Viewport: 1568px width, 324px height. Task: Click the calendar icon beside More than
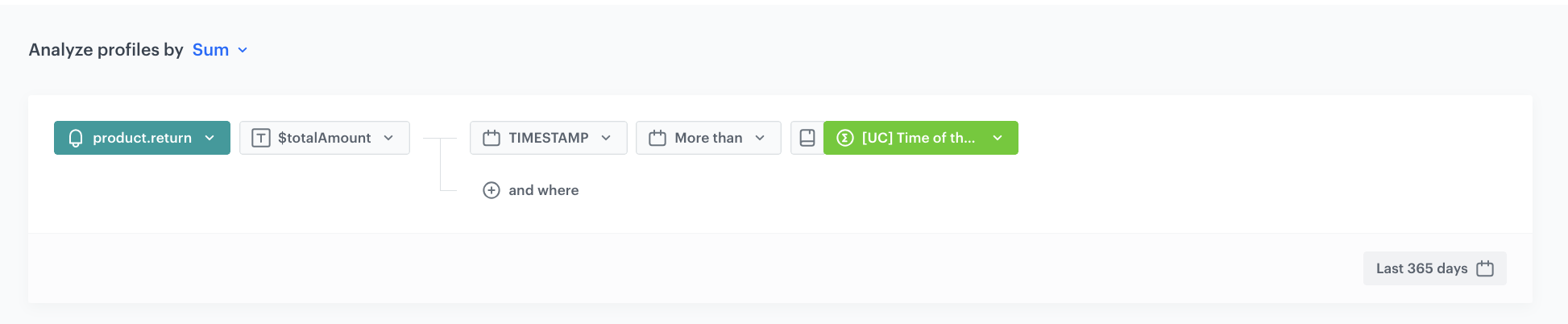click(657, 138)
